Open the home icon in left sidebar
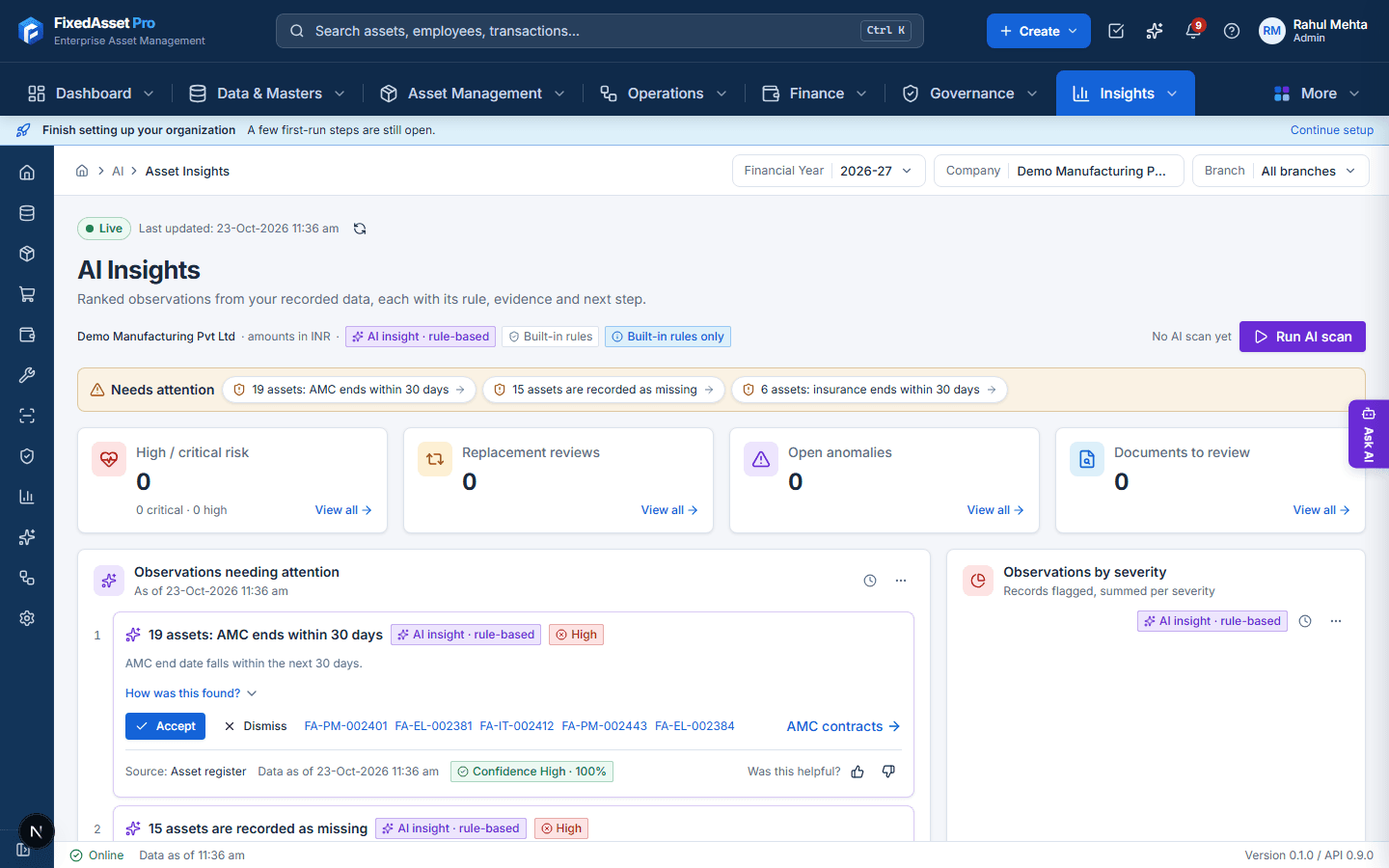 [27, 173]
